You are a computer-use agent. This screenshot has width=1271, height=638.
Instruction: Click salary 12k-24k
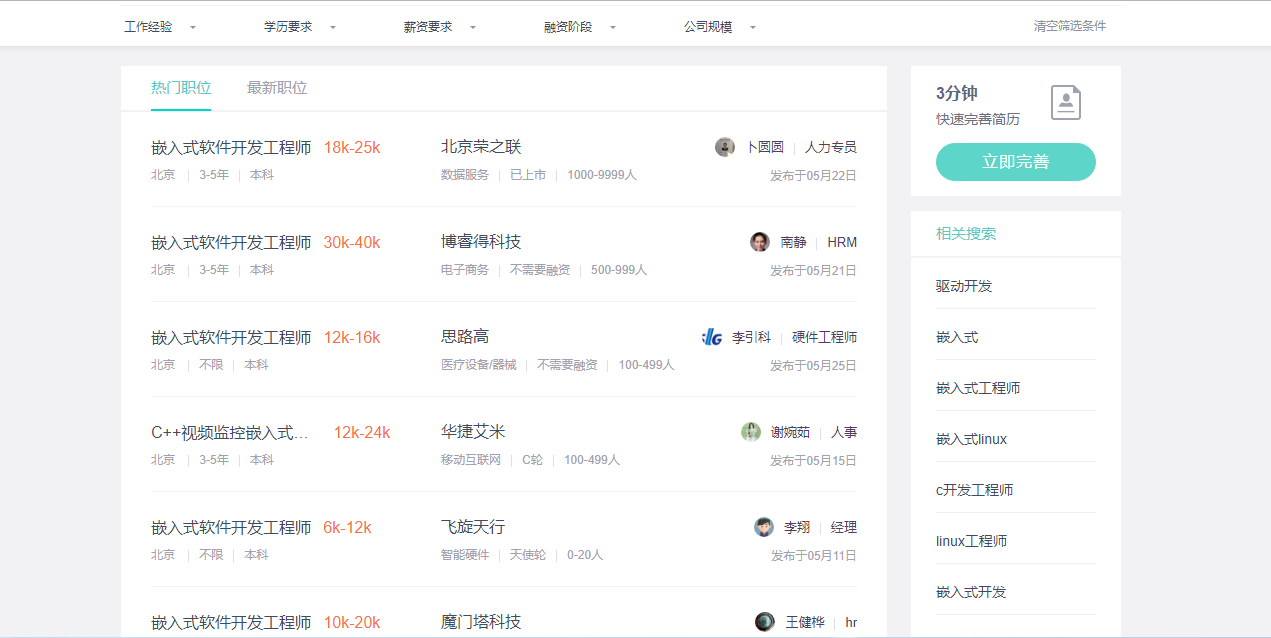pyautogui.click(x=362, y=432)
